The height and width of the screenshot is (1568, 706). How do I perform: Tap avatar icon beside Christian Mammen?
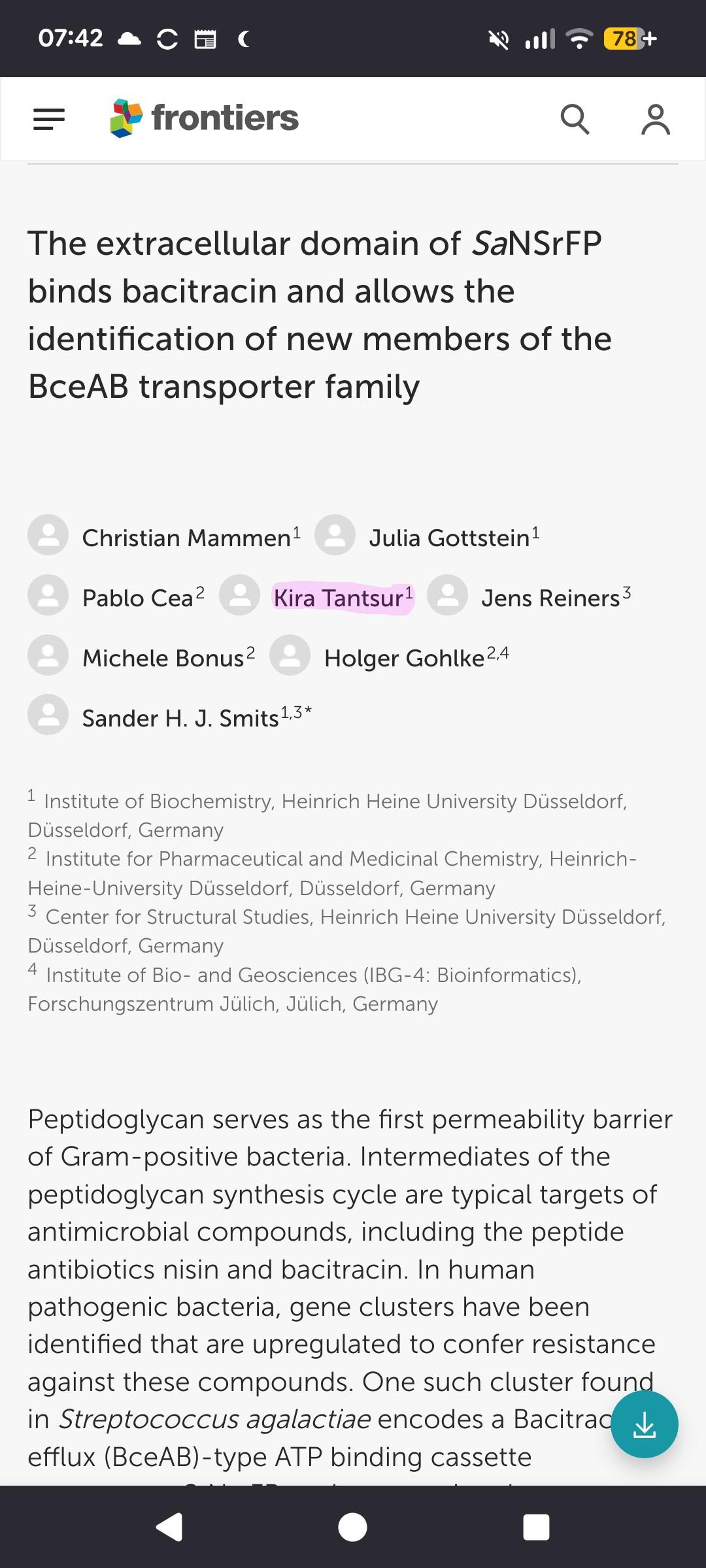pyautogui.click(x=48, y=535)
